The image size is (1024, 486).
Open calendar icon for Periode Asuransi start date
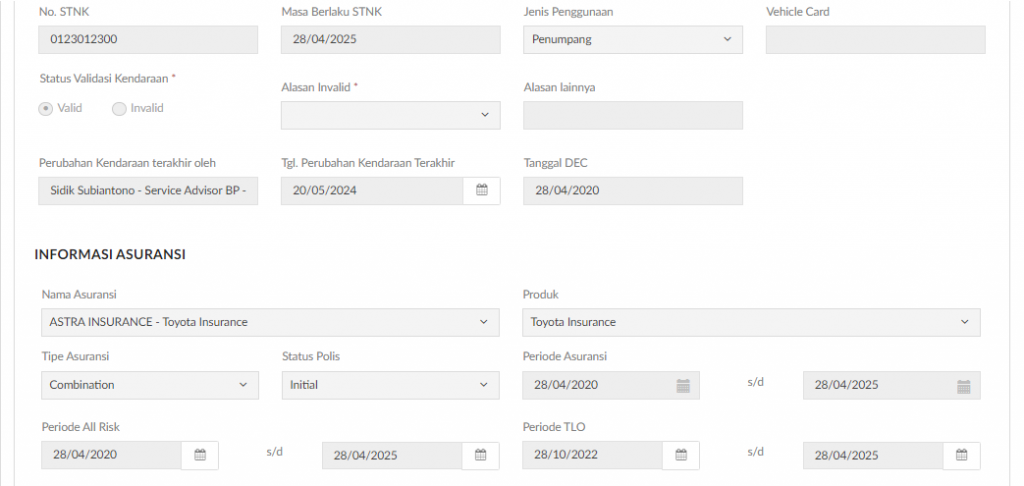683,385
